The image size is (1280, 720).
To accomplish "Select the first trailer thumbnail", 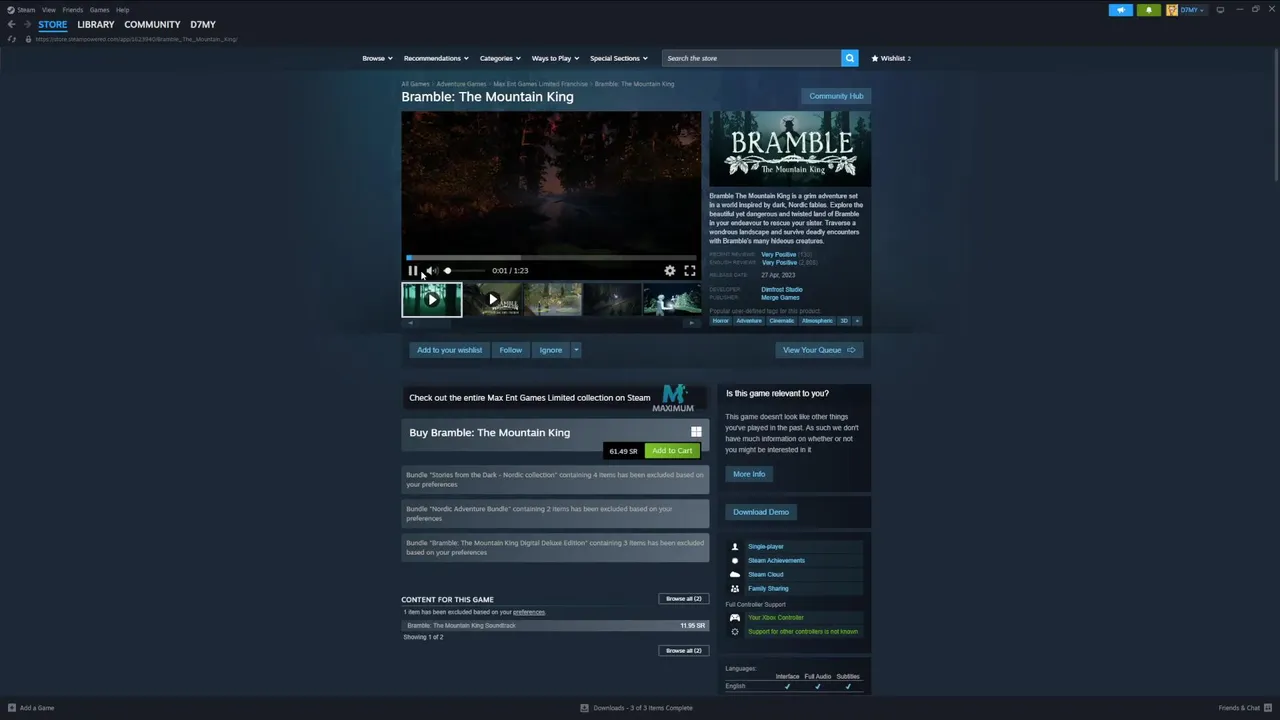I will (432, 299).
